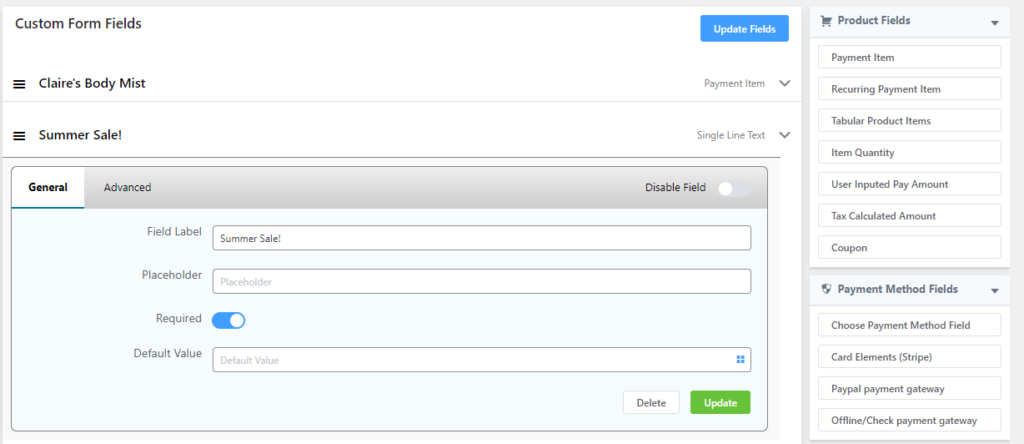Click the grid icon in Default Value field
Viewport: 1024px width, 444px height.
(x=741, y=360)
